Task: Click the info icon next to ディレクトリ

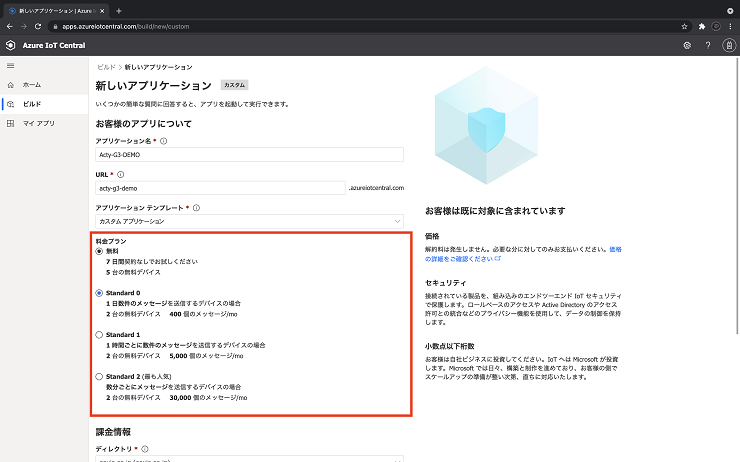Action: pyautogui.click(x=145, y=449)
